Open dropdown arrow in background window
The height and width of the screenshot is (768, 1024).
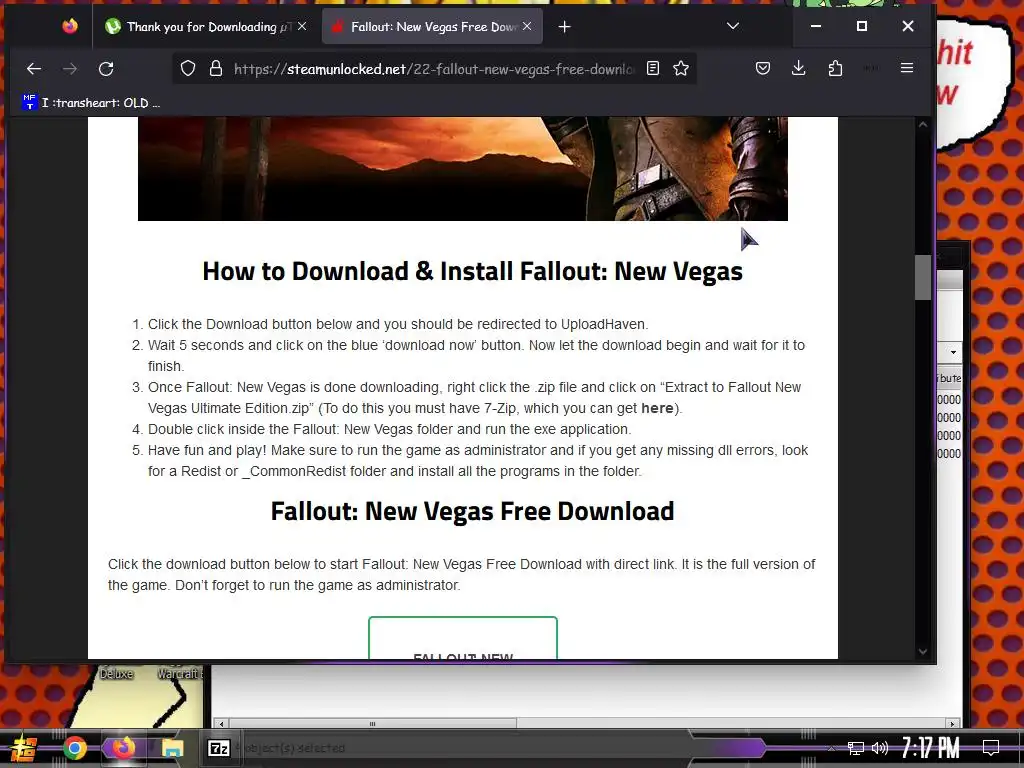click(x=953, y=353)
